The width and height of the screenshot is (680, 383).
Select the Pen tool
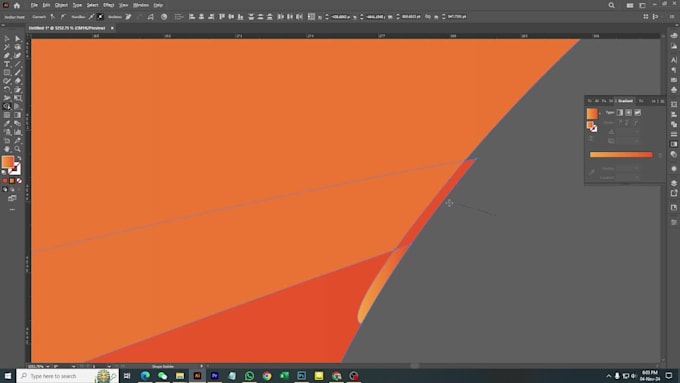(7, 56)
